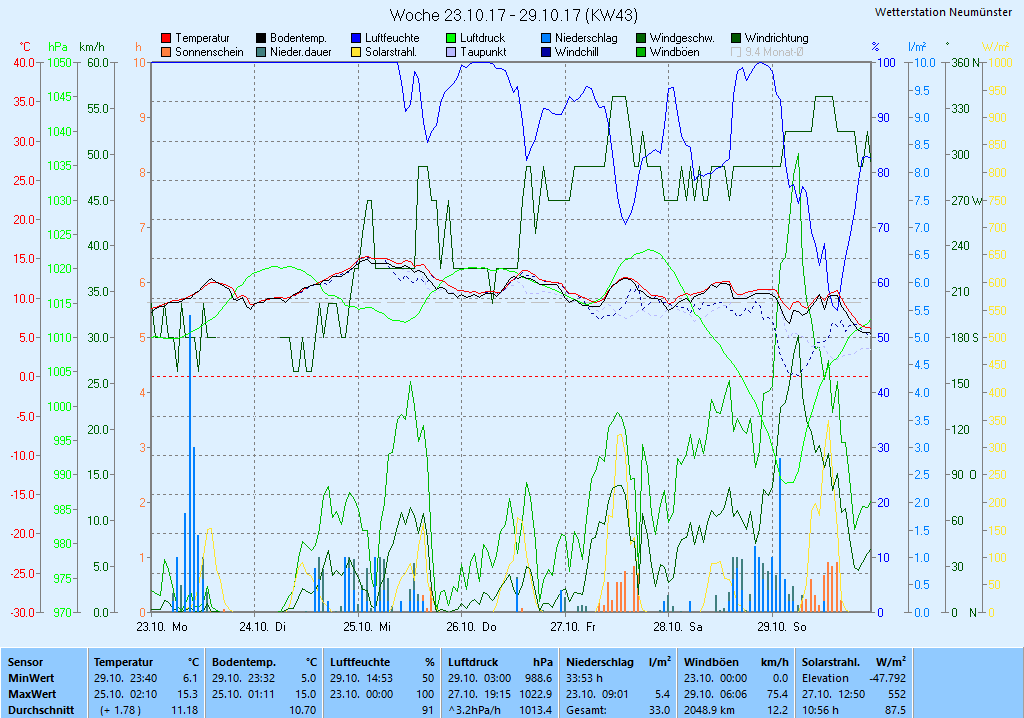This screenshot has width=1024, height=718.
Task: Click the maximum pressure value 1022.9
Action: 536,694
